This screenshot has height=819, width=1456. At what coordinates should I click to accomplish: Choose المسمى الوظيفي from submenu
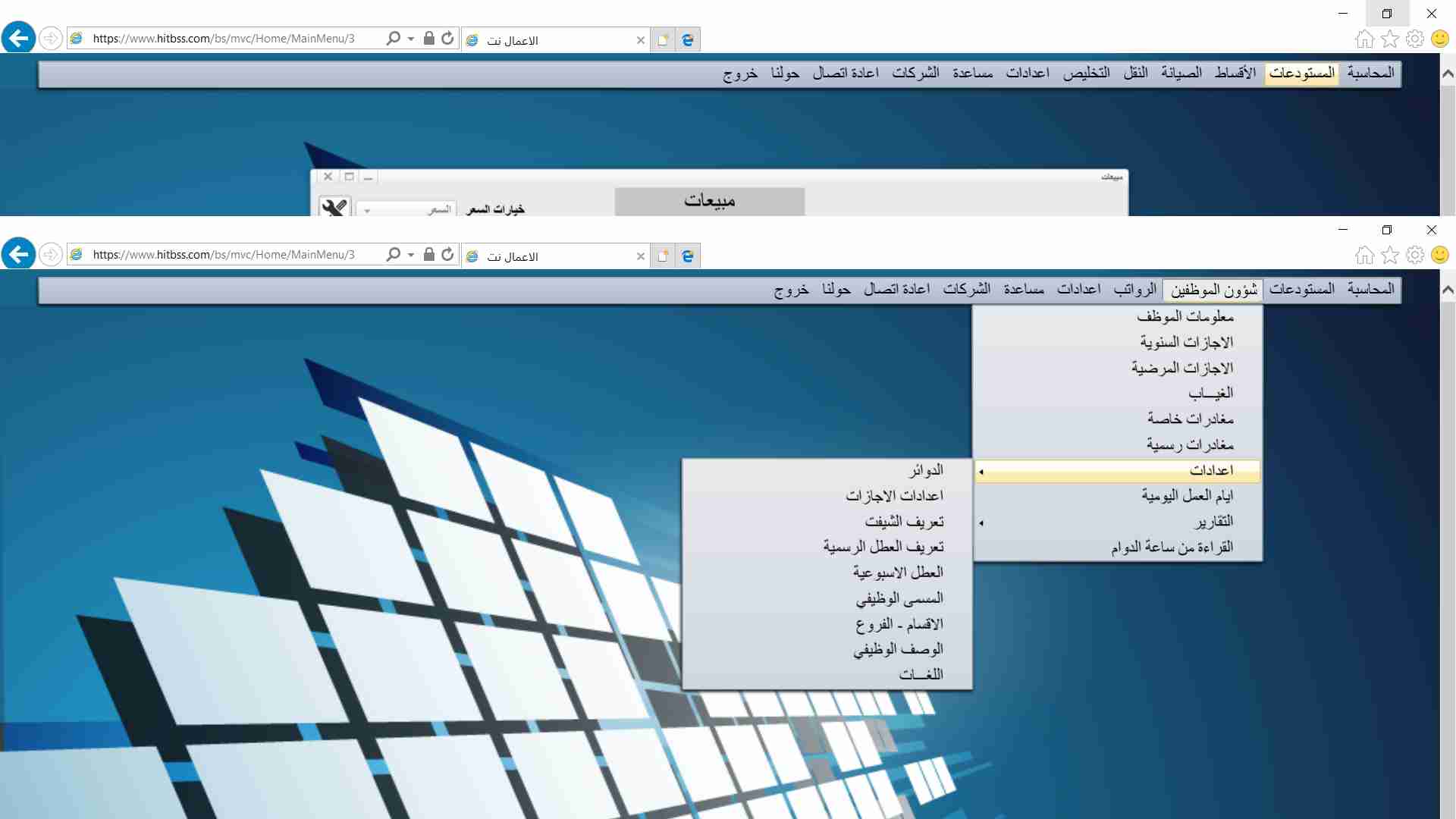tap(827, 599)
